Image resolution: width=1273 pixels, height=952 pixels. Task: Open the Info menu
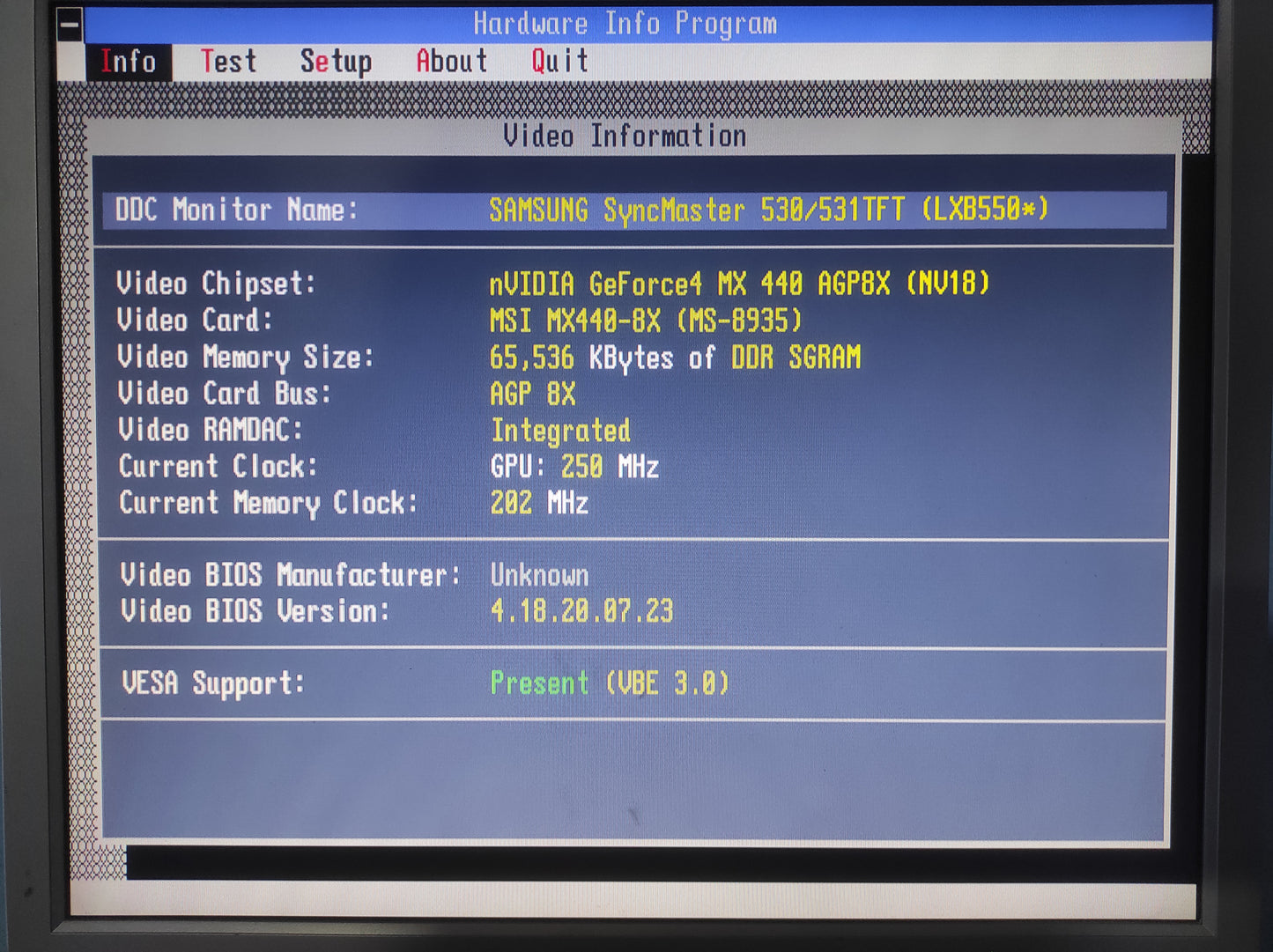pyautogui.click(x=129, y=62)
